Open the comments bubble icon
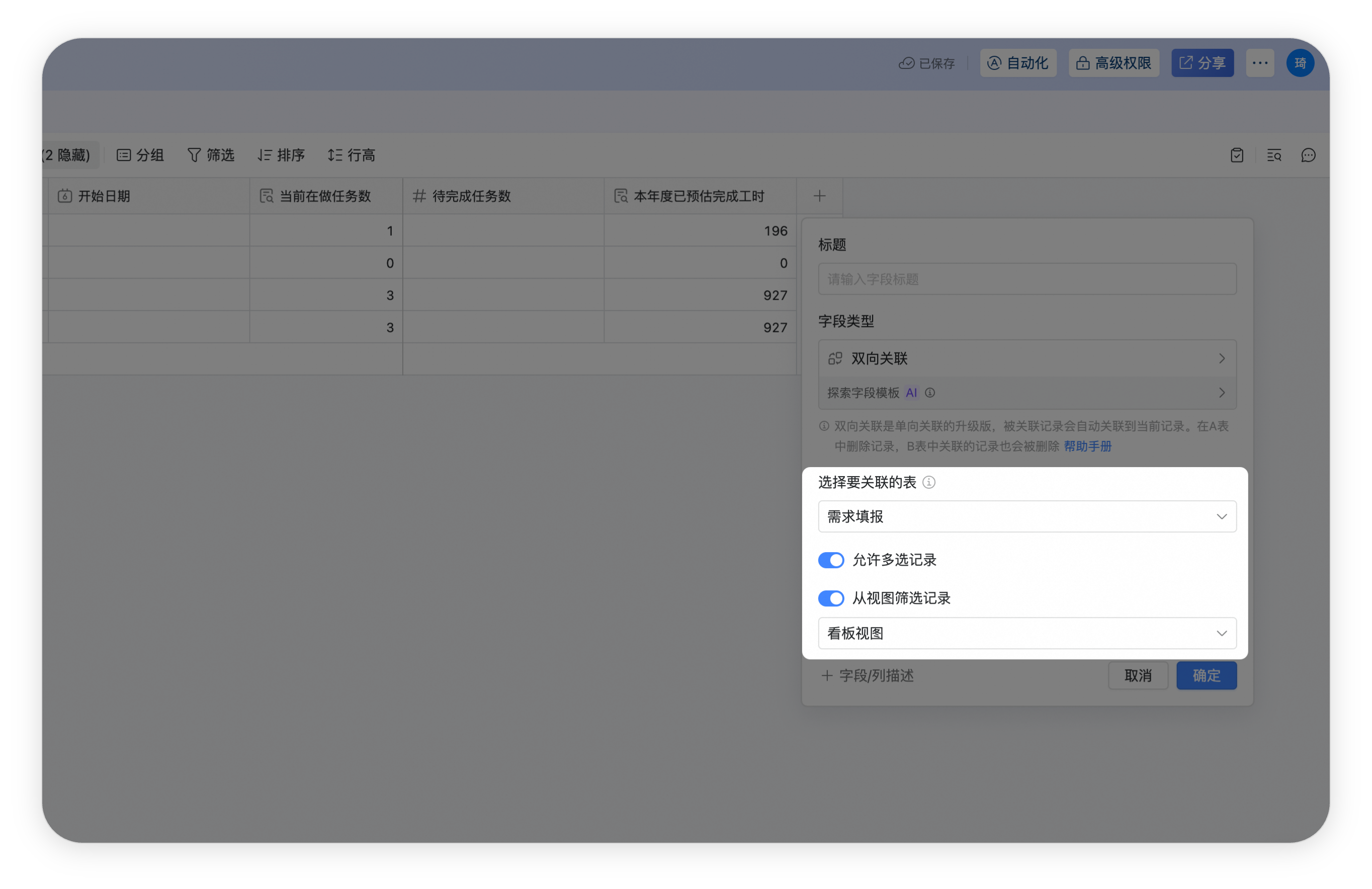The width and height of the screenshot is (1372, 889). coord(1308,155)
